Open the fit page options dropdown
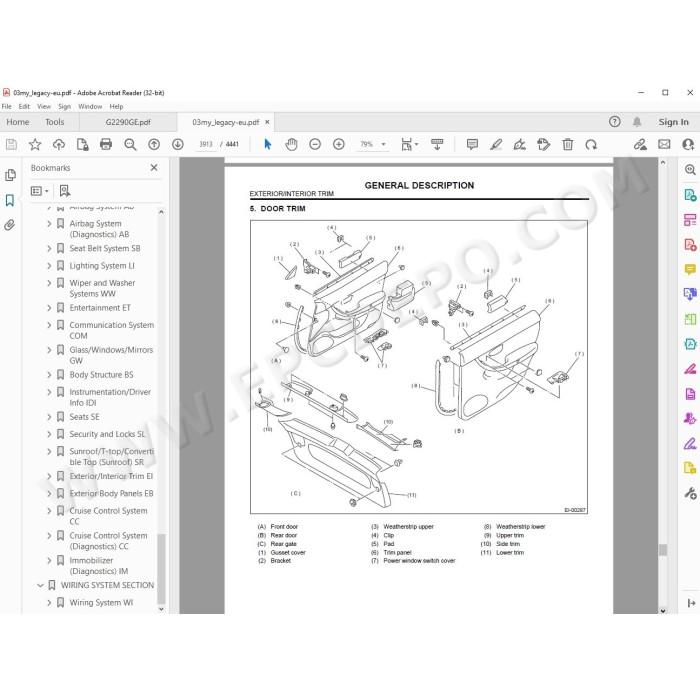Image resolution: width=700 pixels, height=700 pixels. click(417, 144)
